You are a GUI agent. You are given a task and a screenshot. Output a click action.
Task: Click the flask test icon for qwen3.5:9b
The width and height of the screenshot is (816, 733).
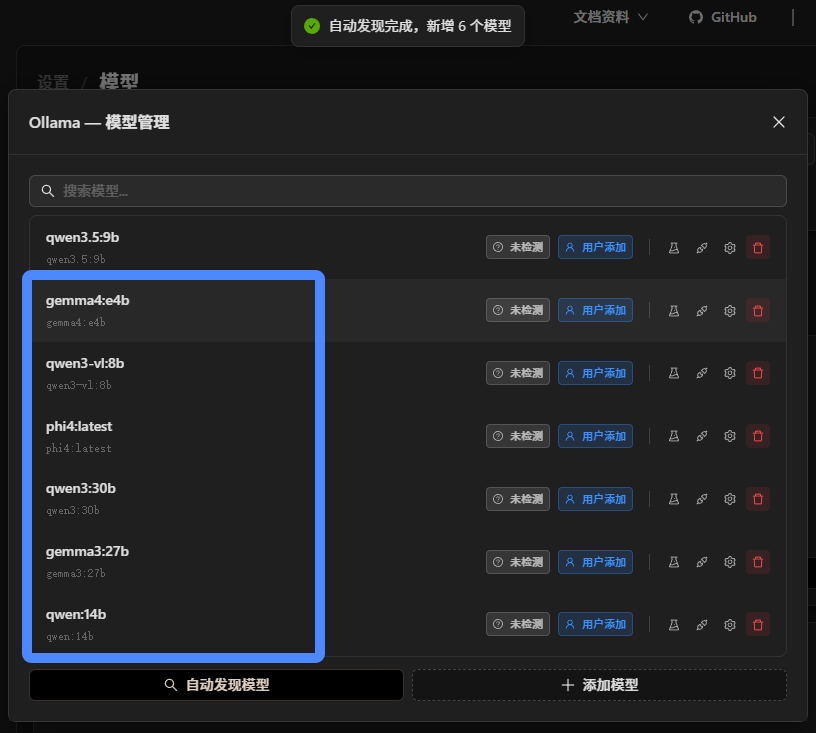point(673,248)
